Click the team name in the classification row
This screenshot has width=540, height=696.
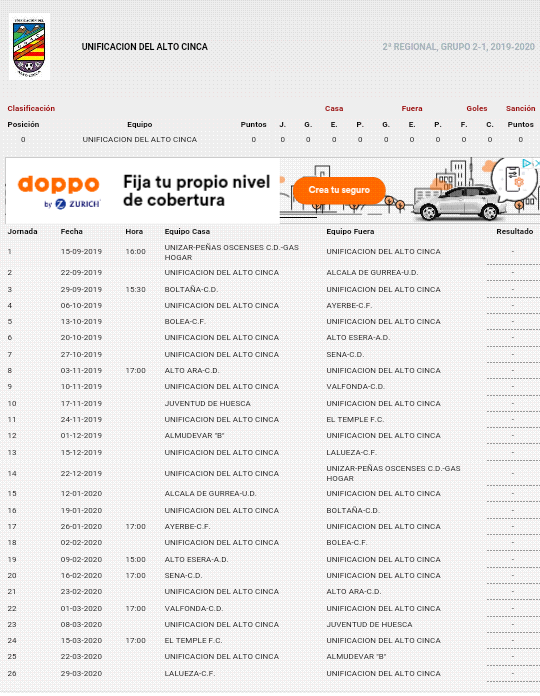point(140,139)
